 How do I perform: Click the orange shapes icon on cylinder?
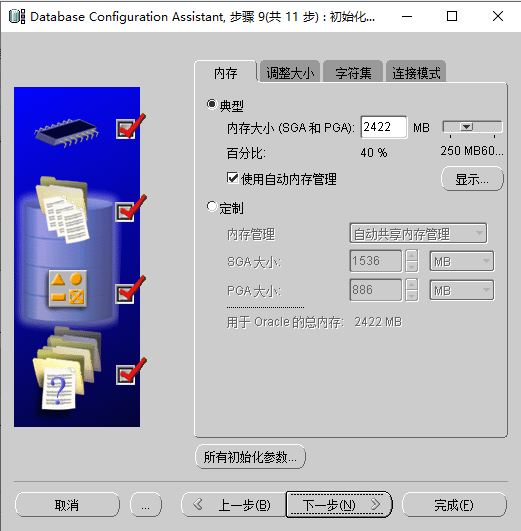tap(67, 289)
